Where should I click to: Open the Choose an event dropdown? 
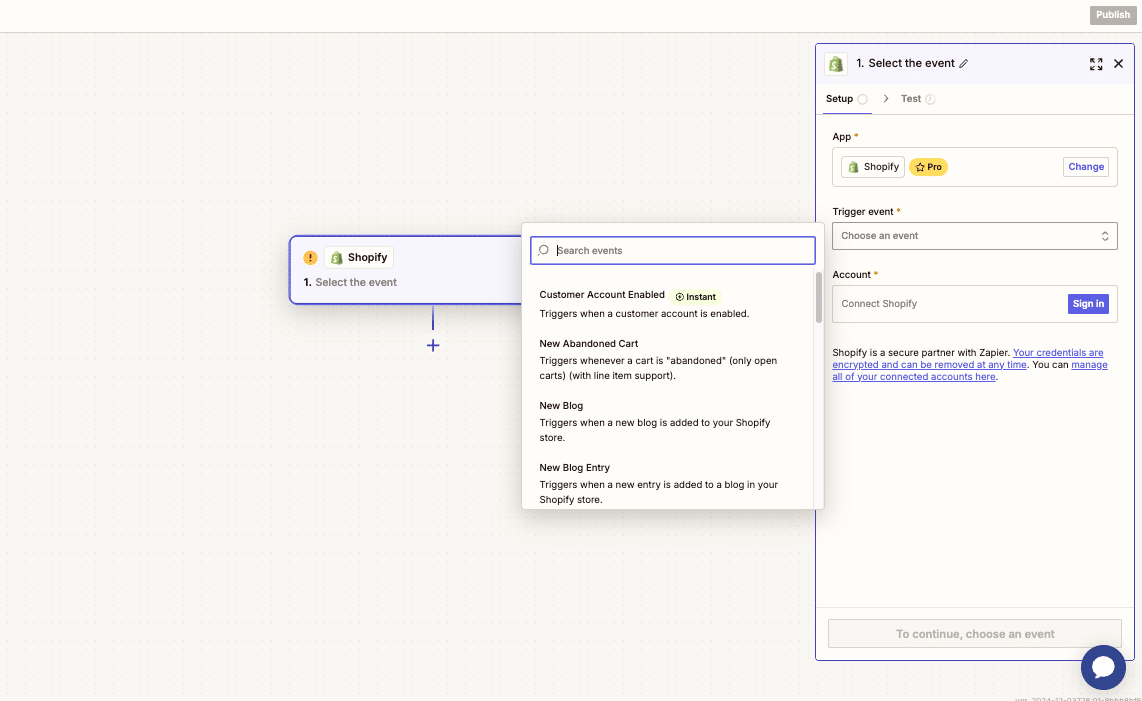[x=974, y=236]
